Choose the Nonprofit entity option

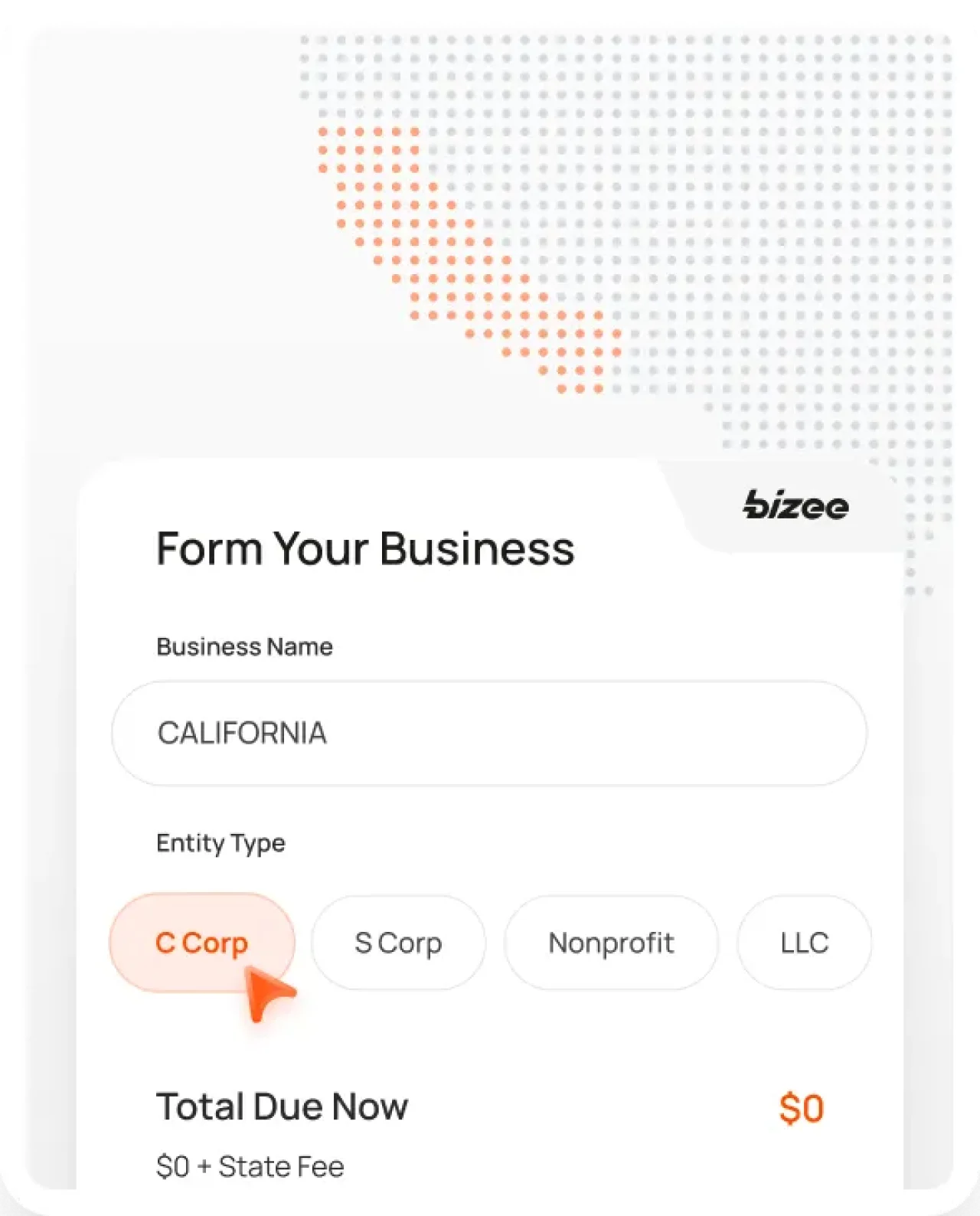(611, 943)
